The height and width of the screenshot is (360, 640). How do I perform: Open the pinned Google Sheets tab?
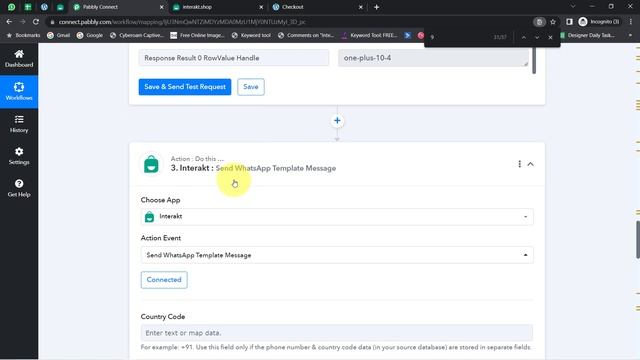pos(28,7)
